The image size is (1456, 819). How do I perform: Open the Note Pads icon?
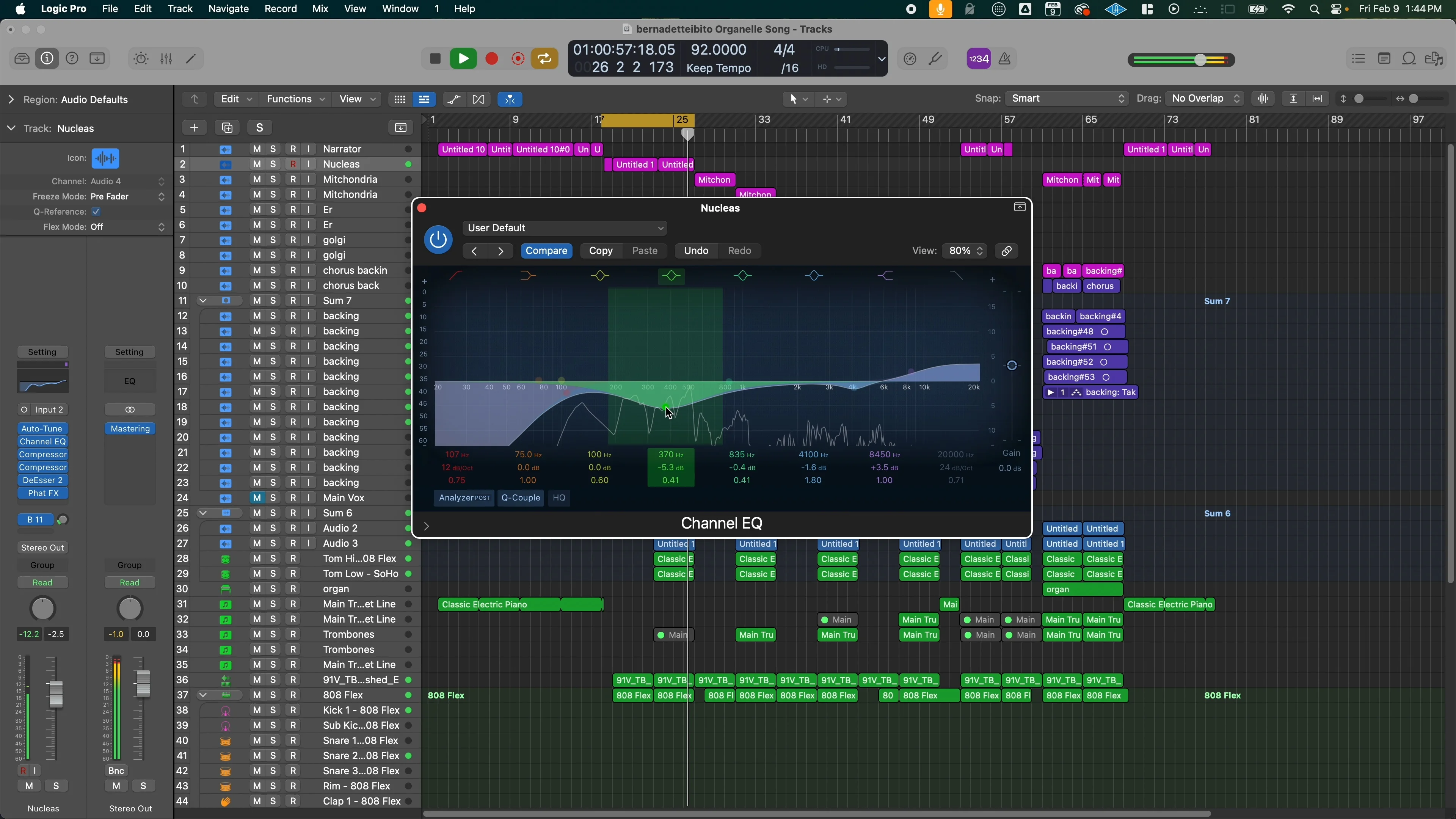[1385, 58]
